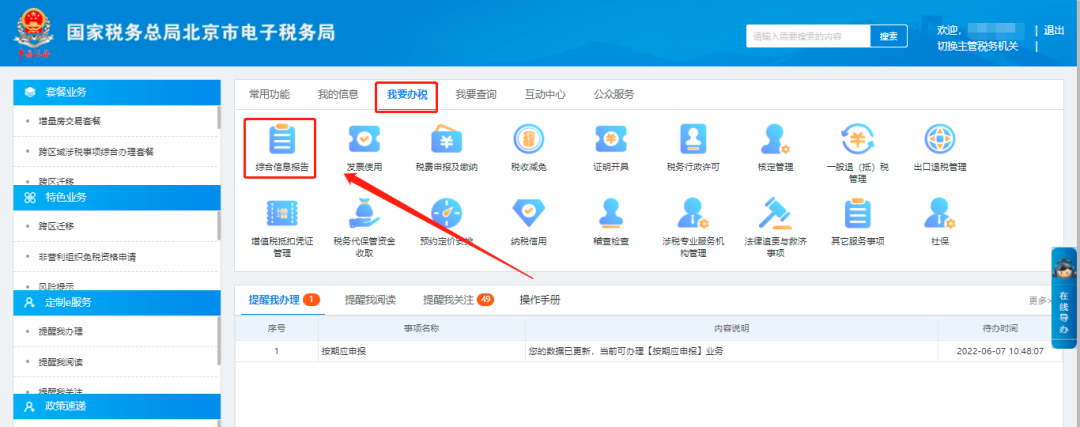Click the 套餐业务 list scrollbar
Viewport: 1080px width, 427px height.
click(219, 118)
